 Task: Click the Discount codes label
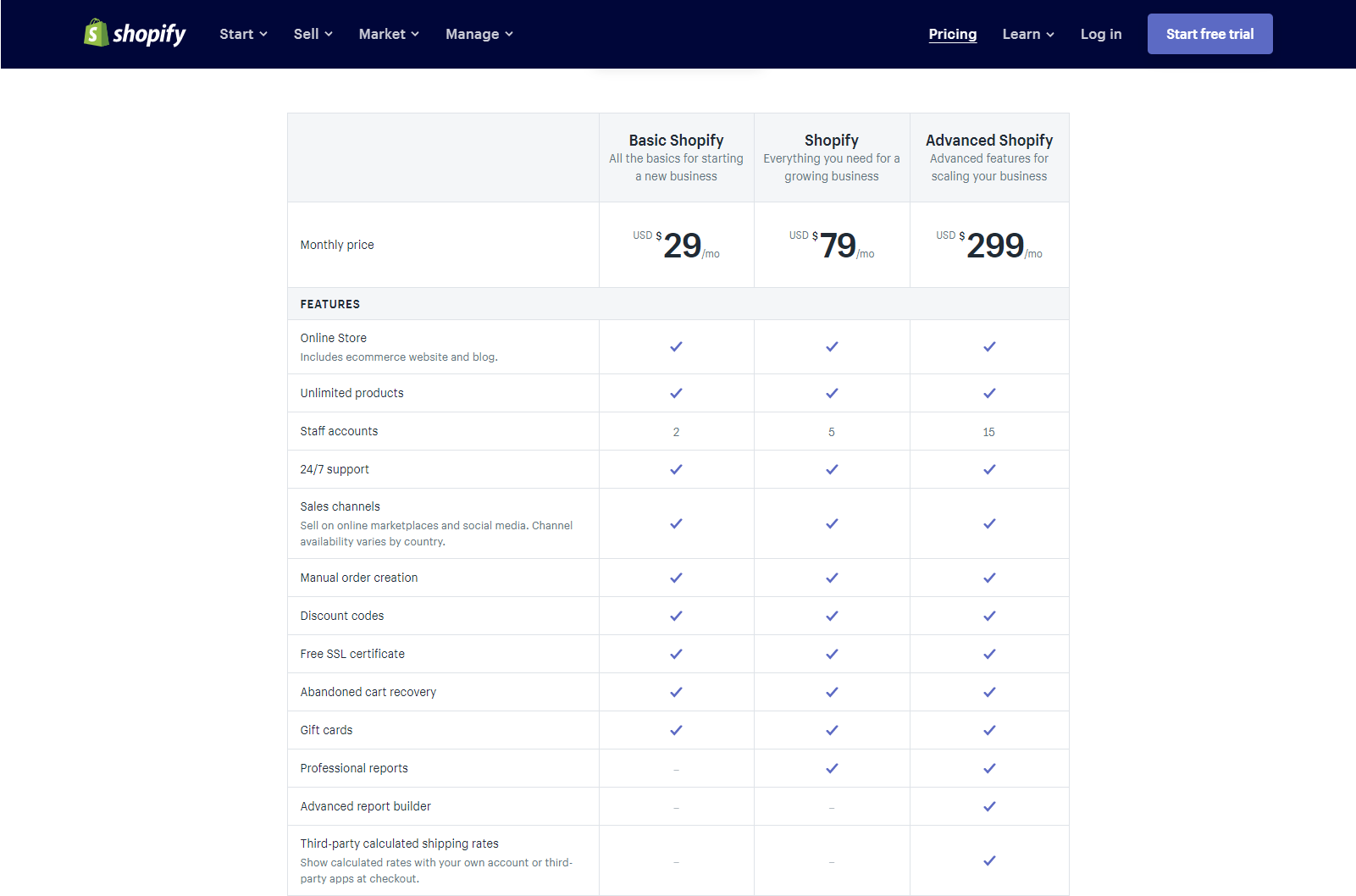pyautogui.click(x=342, y=616)
